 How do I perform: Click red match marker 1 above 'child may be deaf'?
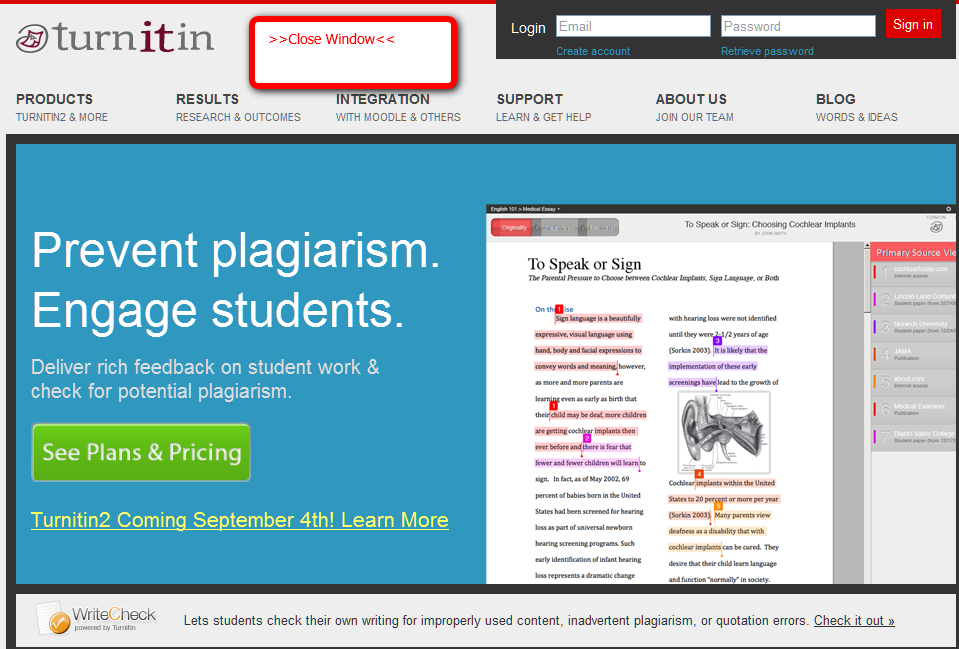pyautogui.click(x=554, y=406)
